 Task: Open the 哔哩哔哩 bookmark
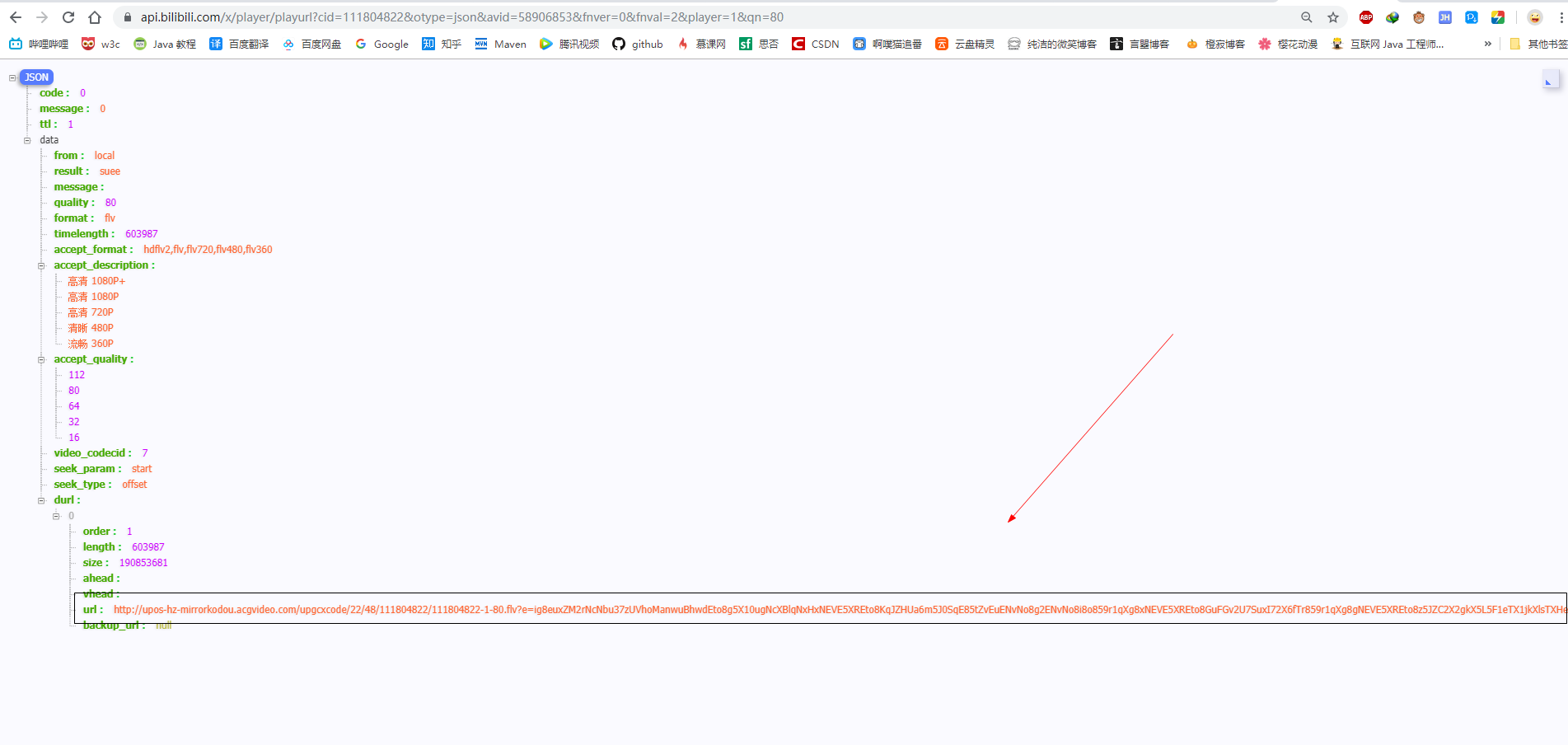[x=39, y=44]
